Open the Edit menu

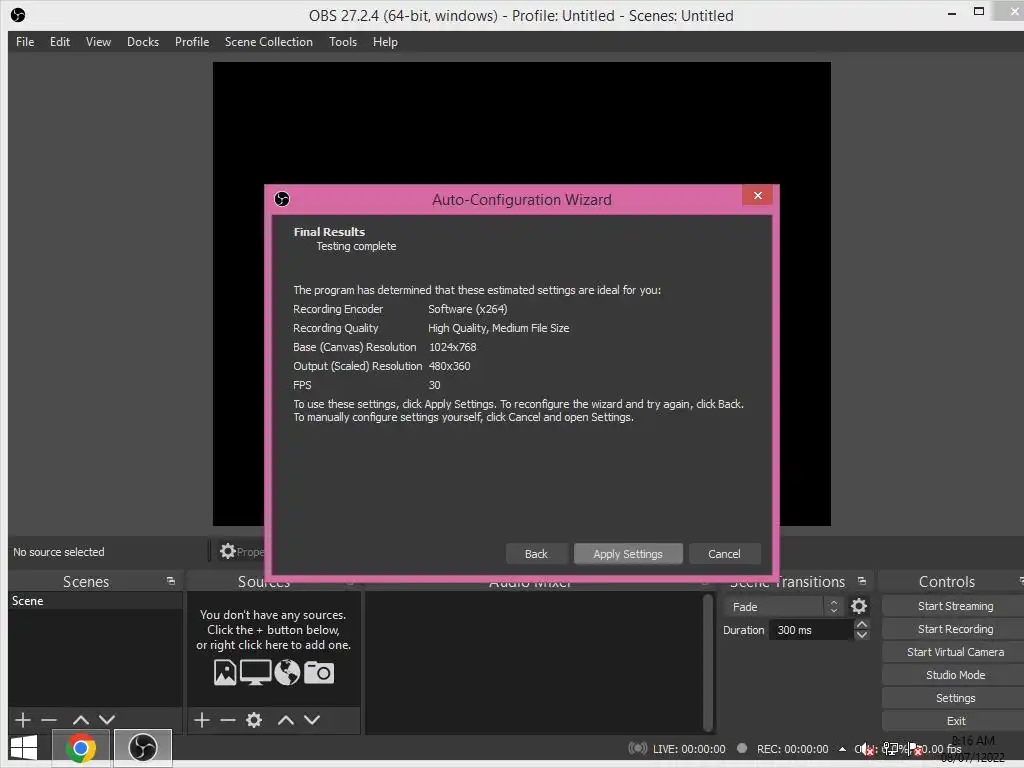pyautogui.click(x=59, y=42)
